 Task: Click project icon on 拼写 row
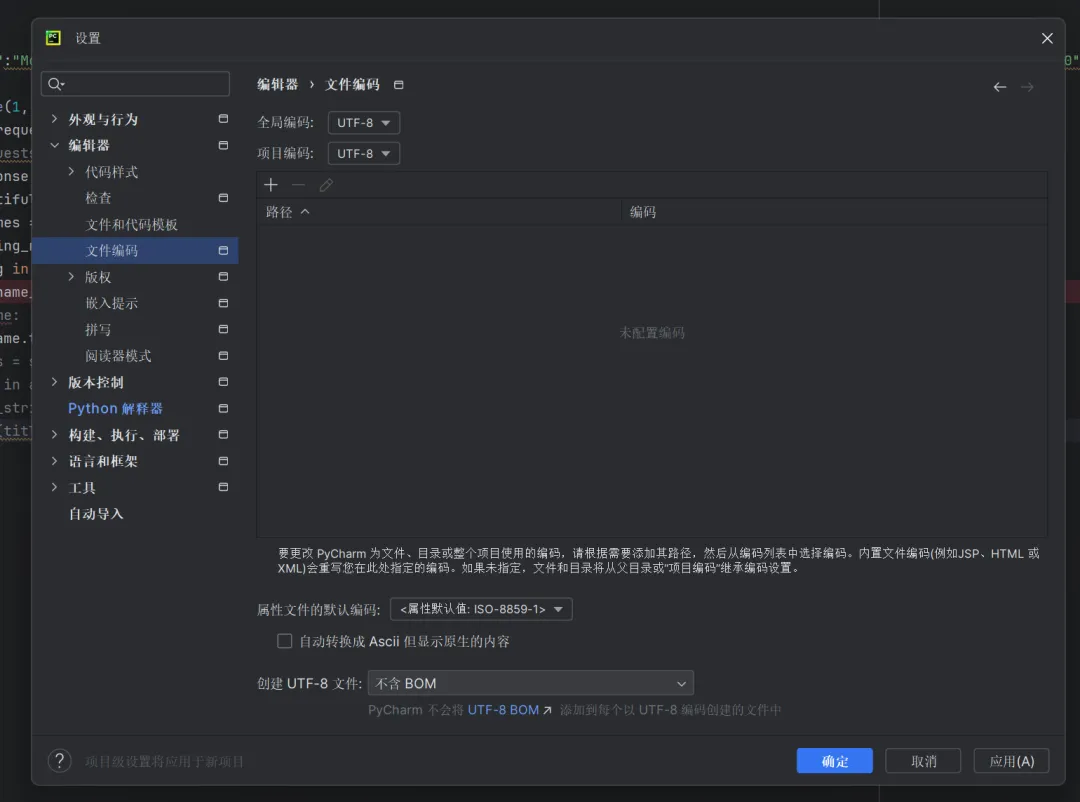pos(223,329)
